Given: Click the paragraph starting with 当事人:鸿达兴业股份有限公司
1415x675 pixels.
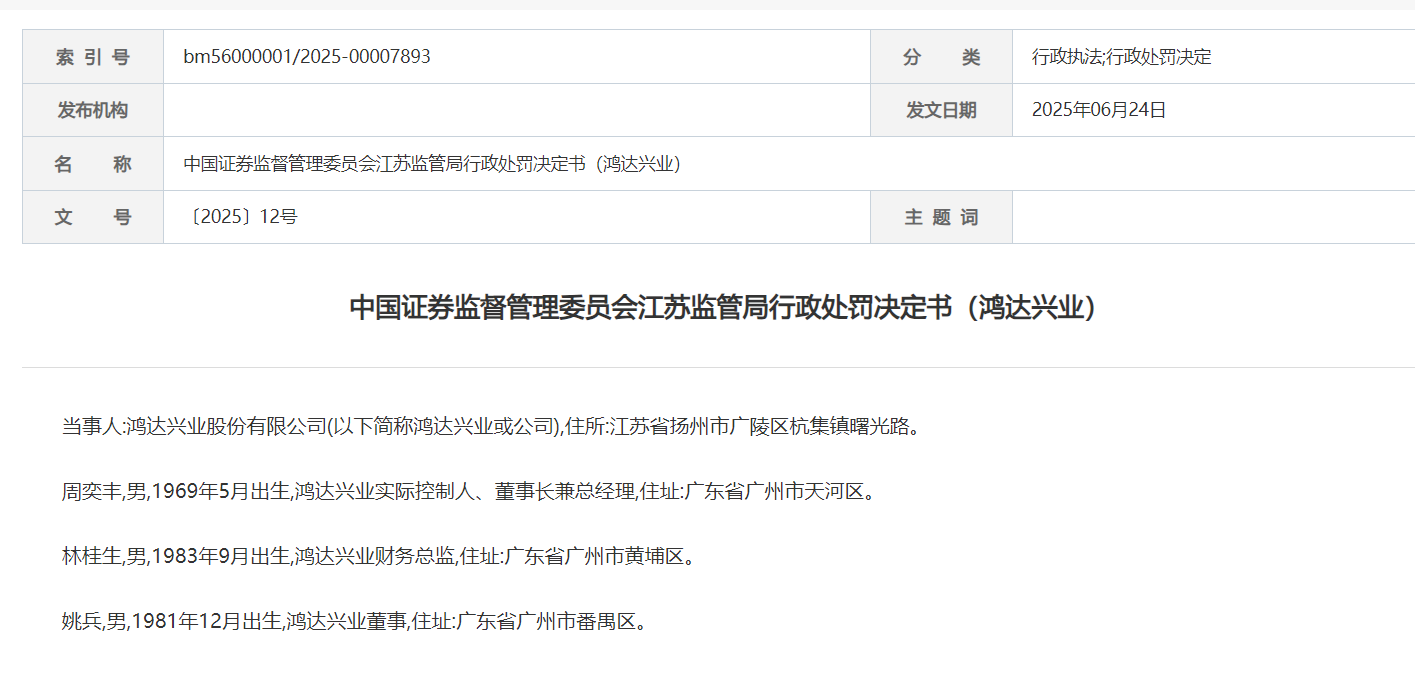Looking at the screenshot, I should click(x=490, y=427).
